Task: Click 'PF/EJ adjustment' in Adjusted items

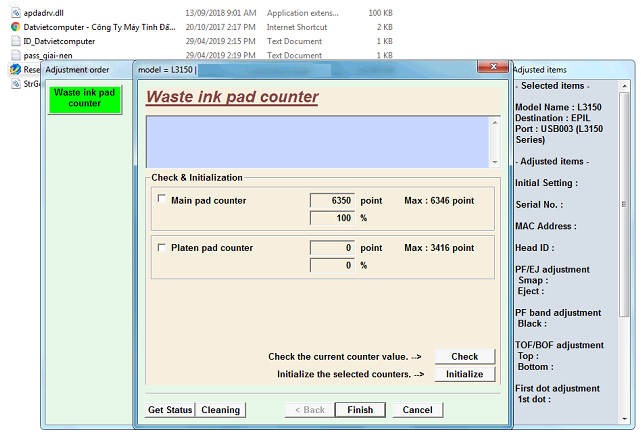Action: pos(552,270)
